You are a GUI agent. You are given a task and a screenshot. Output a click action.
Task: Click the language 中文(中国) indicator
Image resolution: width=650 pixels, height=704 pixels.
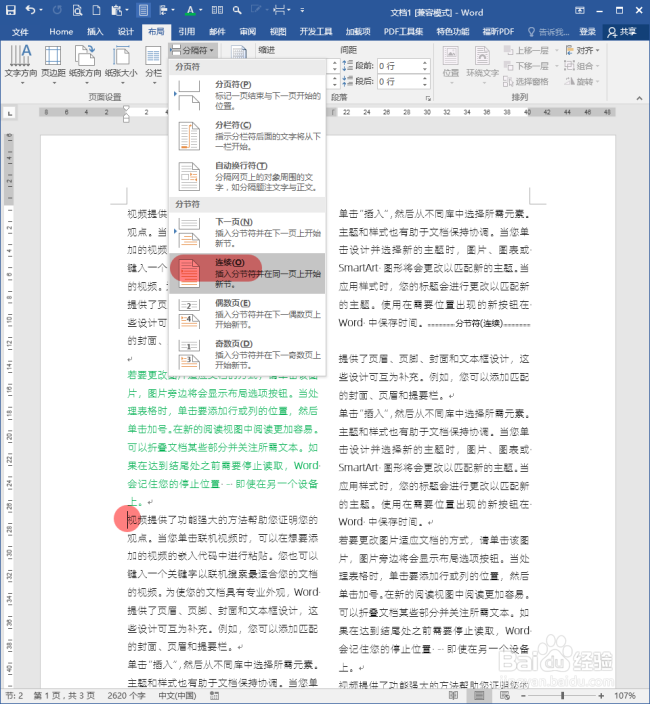[x=177, y=696]
